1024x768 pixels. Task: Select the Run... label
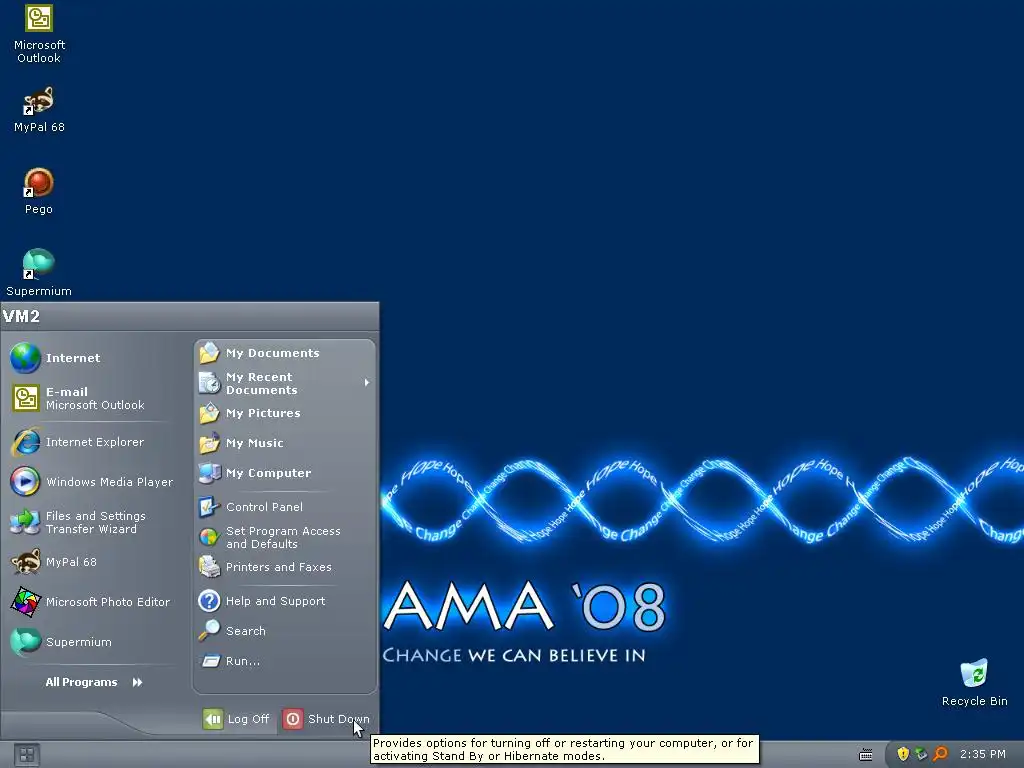point(242,661)
